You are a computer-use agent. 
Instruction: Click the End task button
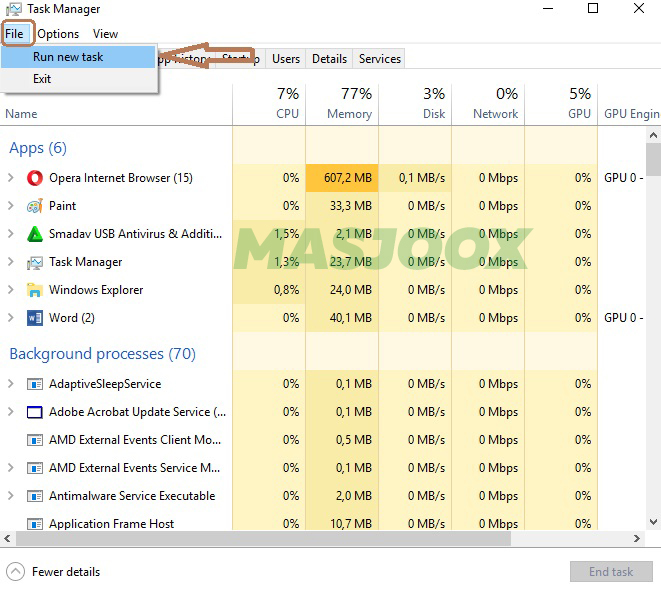click(611, 572)
